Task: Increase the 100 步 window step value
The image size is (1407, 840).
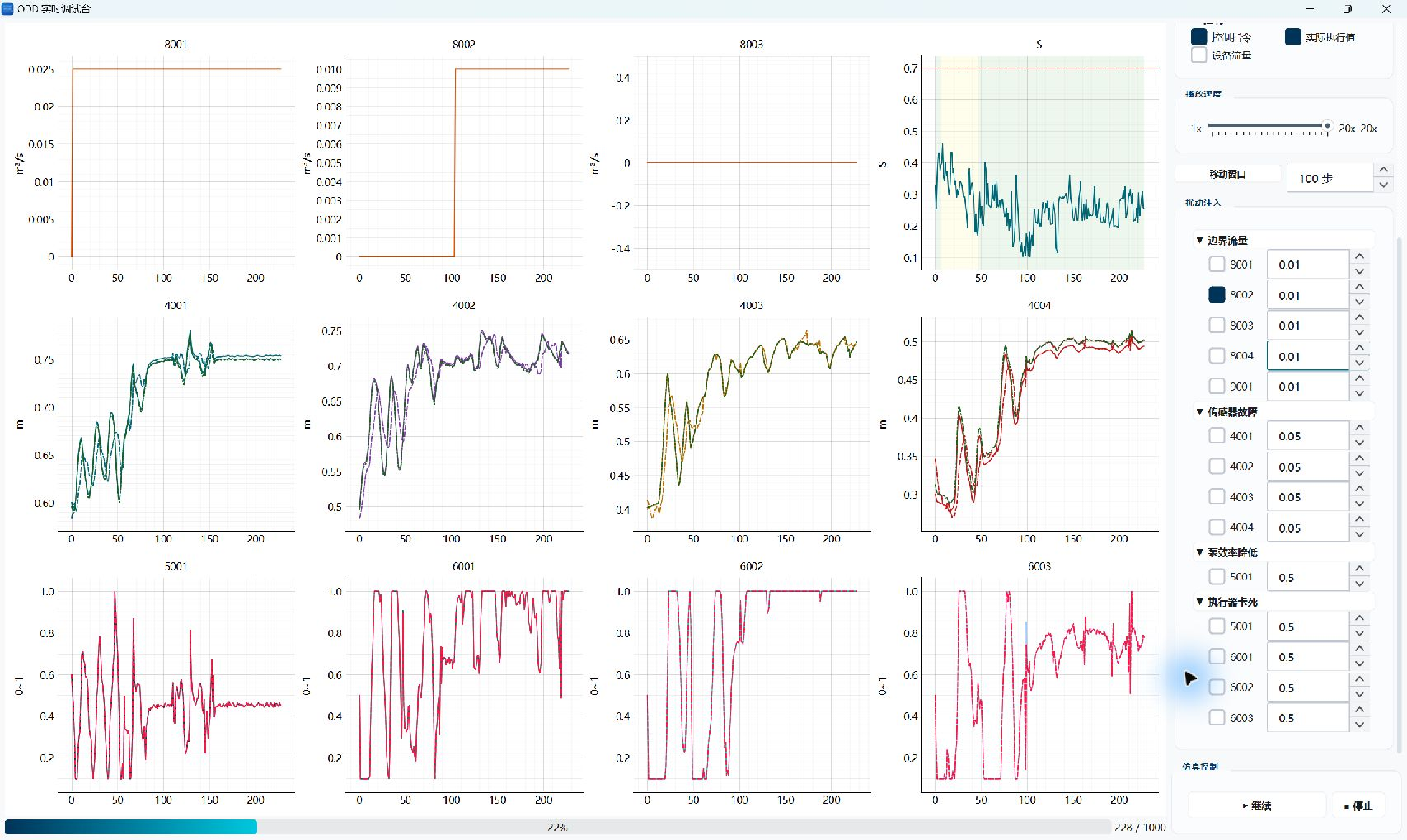Action: pos(1384,170)
